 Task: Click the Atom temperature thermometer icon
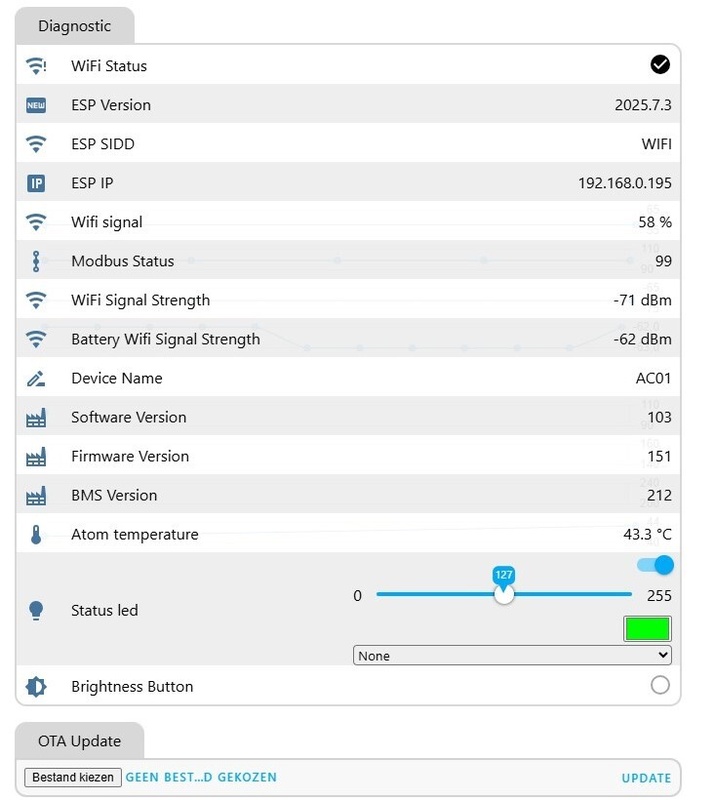pos(36,534)
